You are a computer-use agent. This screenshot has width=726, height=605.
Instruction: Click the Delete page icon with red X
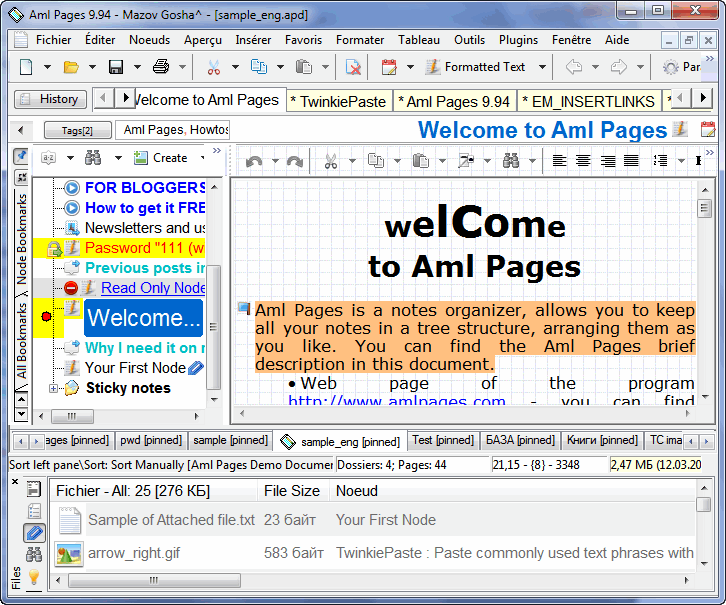[353, 67]
